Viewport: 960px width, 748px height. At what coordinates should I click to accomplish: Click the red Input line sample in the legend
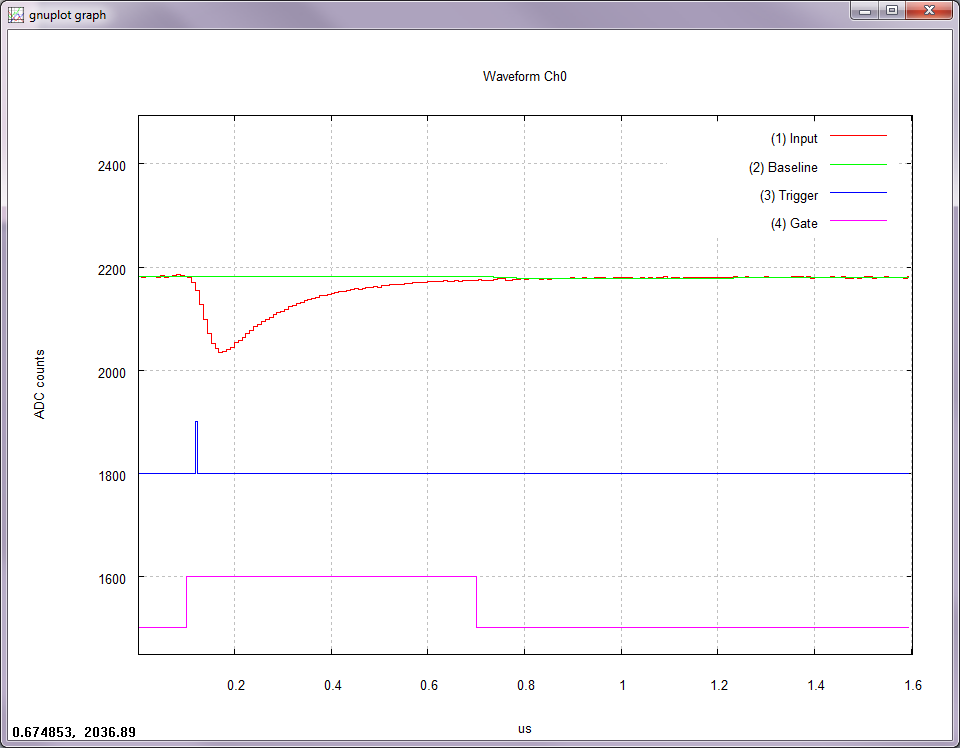coord(858,136)
